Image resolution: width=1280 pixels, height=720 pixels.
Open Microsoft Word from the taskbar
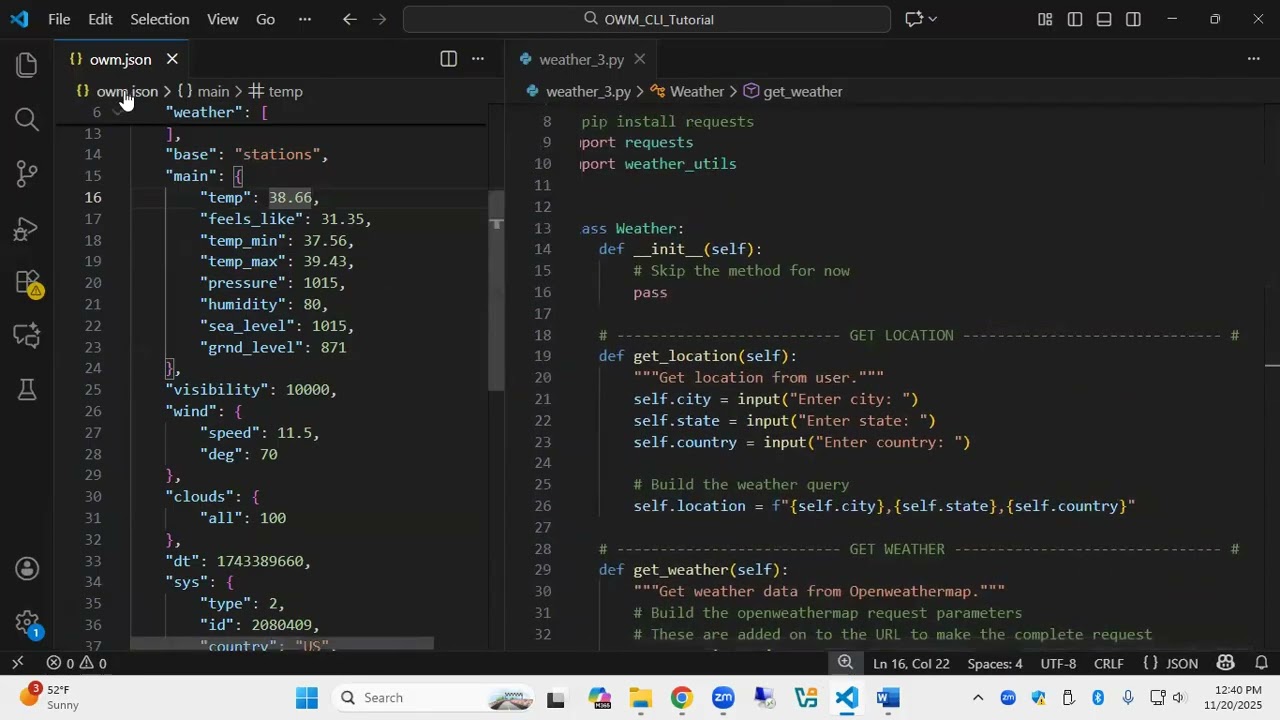887,698
